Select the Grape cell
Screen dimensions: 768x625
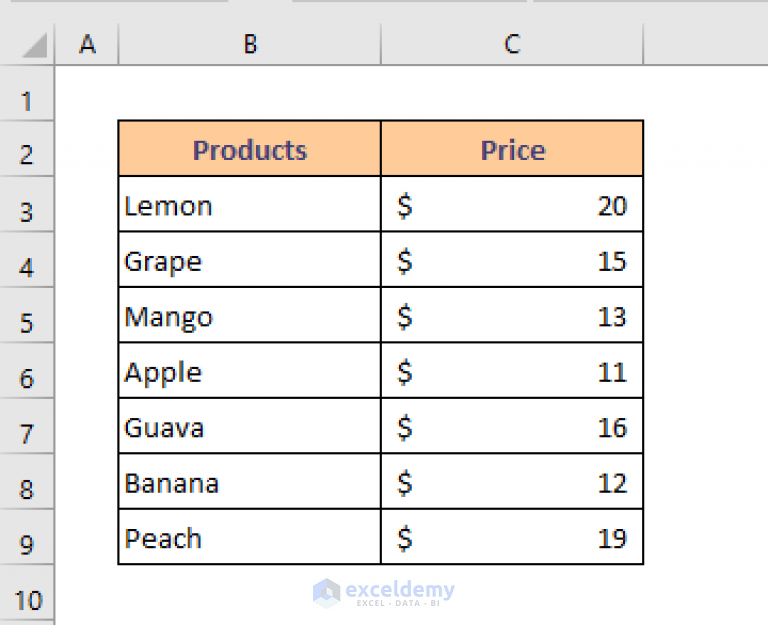[x=250, y=260]
